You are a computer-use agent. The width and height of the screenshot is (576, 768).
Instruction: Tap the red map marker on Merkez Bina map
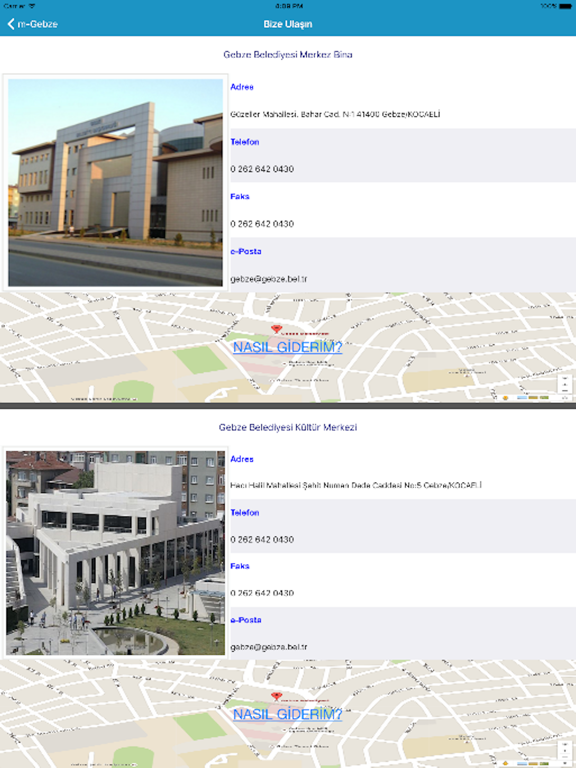tap(276, 329)
